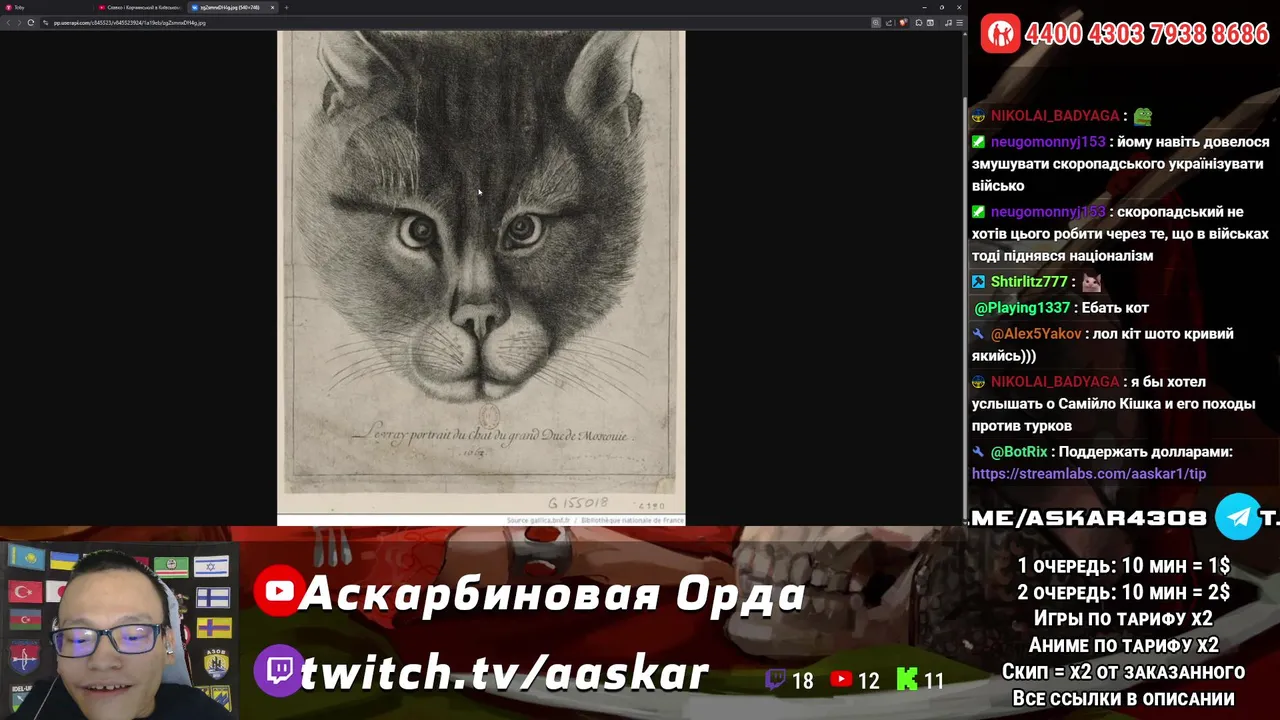1280x720 pixels.
Task: Click the cat engraving image
Action: pos(481,277)
